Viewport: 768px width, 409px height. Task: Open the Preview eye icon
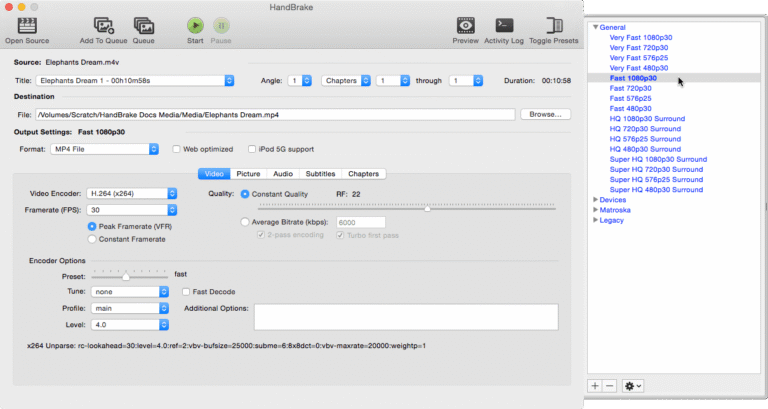pos(465,25)
